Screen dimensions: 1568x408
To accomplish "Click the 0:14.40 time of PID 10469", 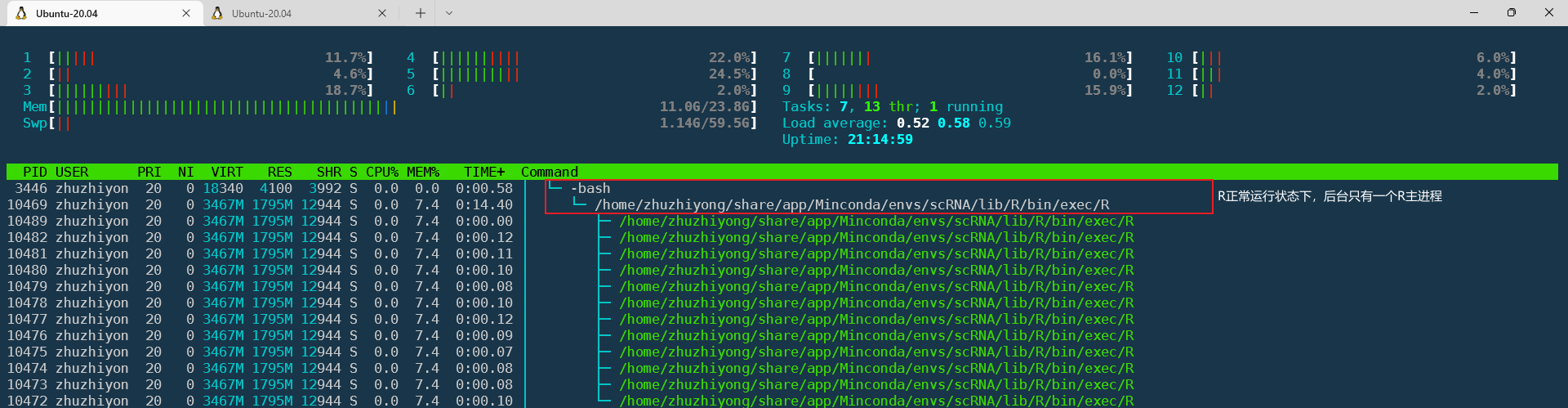I will coord(484,204).
